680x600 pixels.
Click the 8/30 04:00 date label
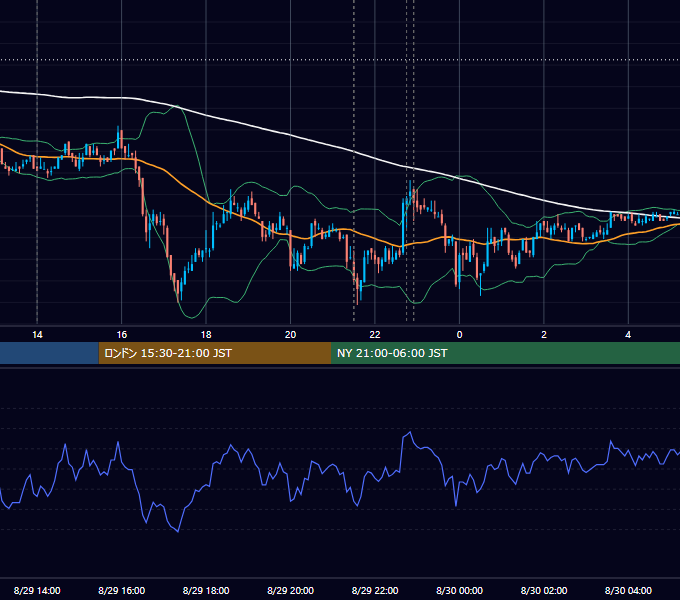628,590
